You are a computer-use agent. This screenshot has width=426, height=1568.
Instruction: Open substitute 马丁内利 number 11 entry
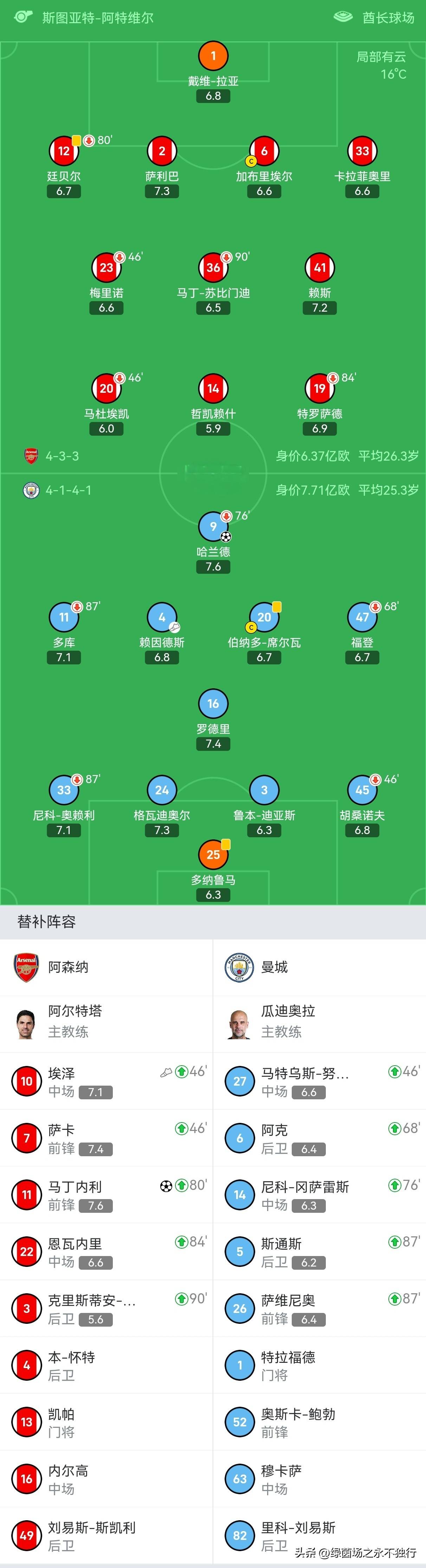pos(106,1195)
